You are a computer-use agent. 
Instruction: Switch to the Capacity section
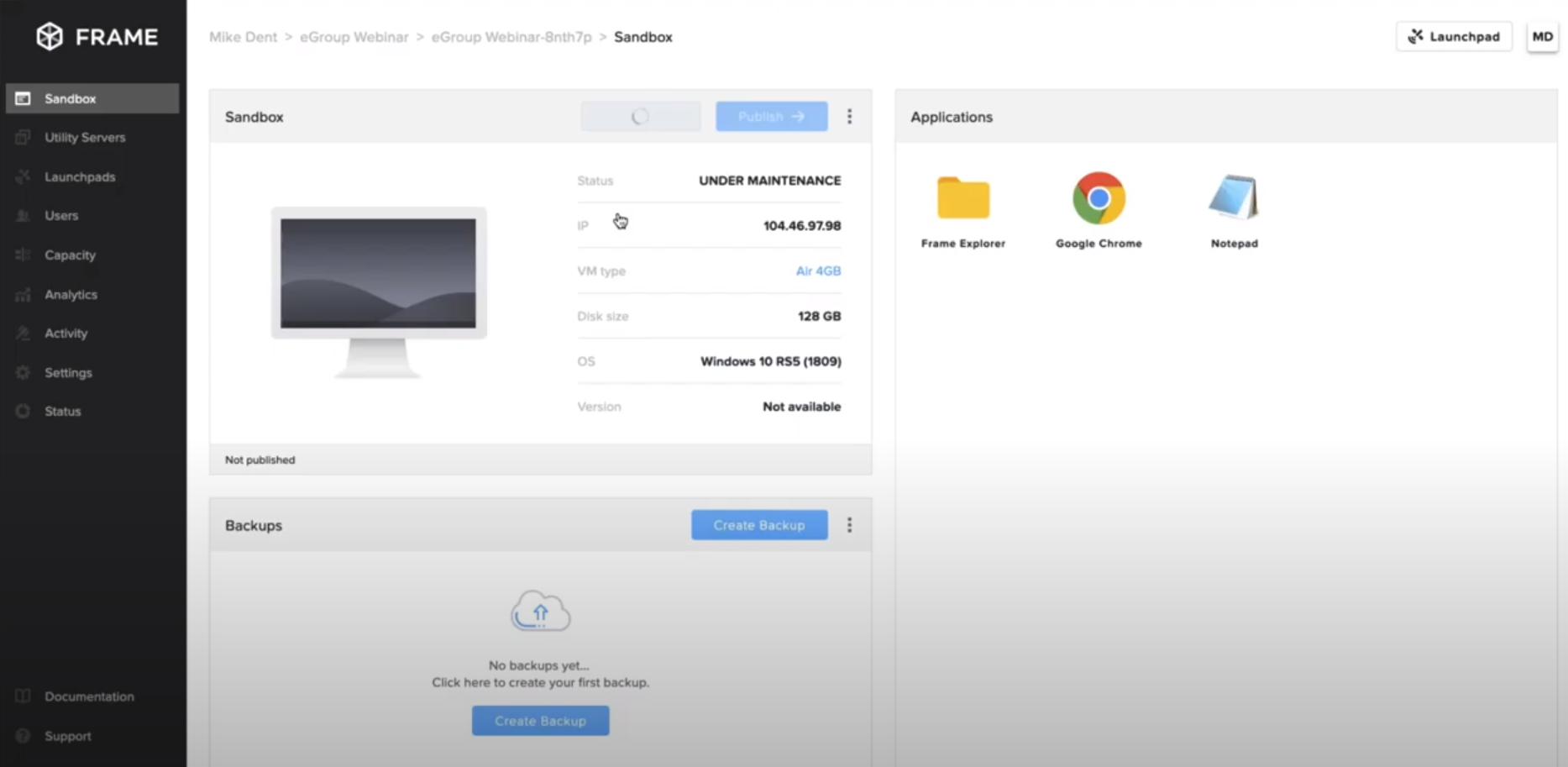(x=70, y=255)
